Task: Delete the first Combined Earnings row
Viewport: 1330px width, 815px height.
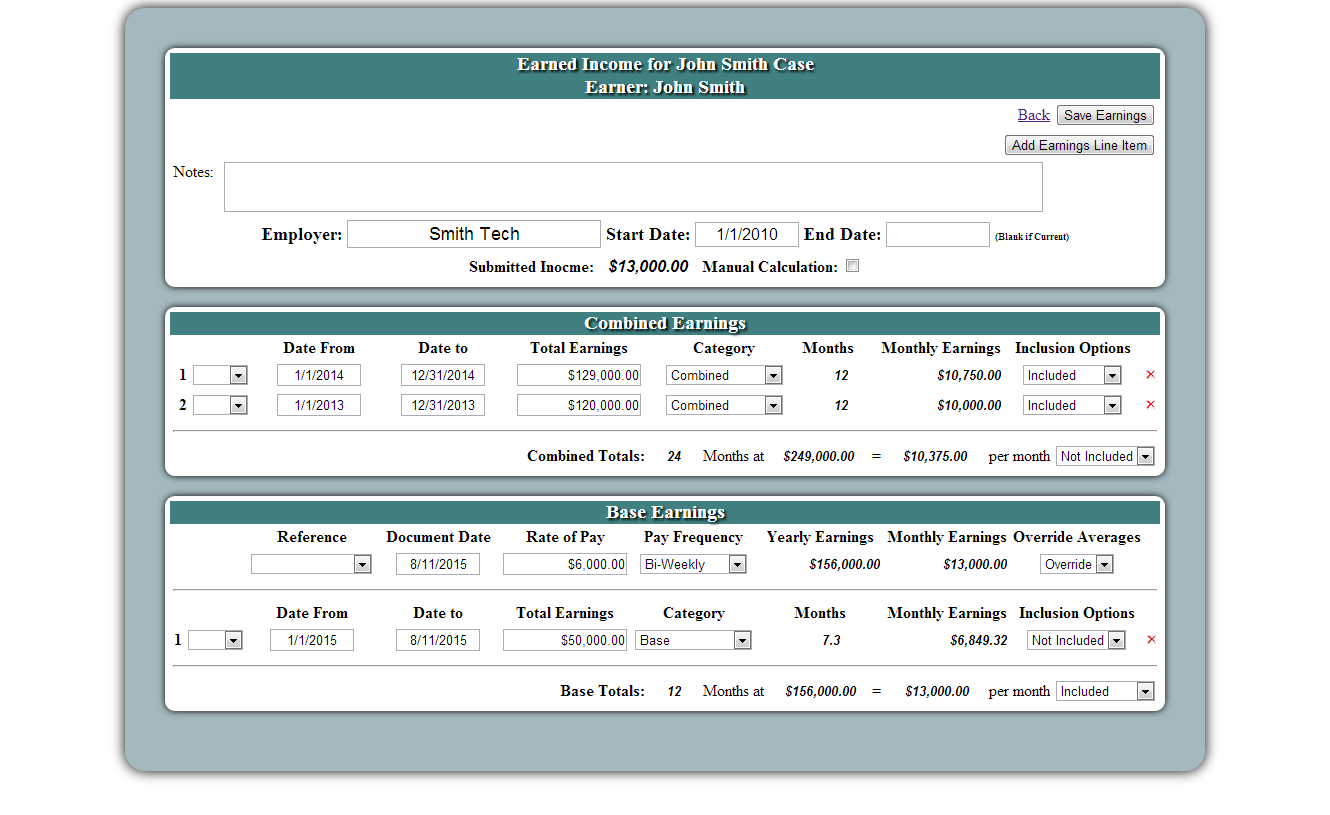Action: pyautogui.click(x=1149, y=374)
